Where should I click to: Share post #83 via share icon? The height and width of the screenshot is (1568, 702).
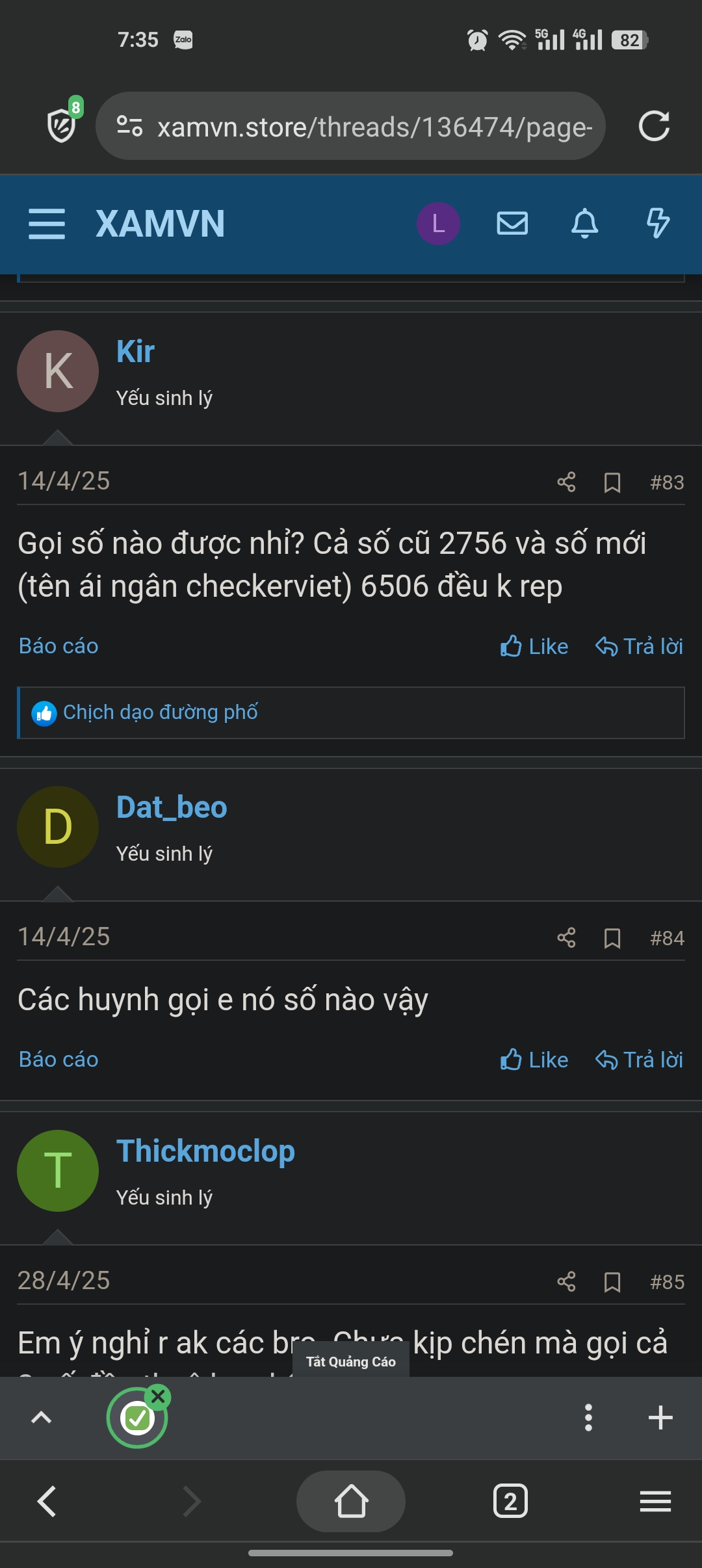[566, 482]
